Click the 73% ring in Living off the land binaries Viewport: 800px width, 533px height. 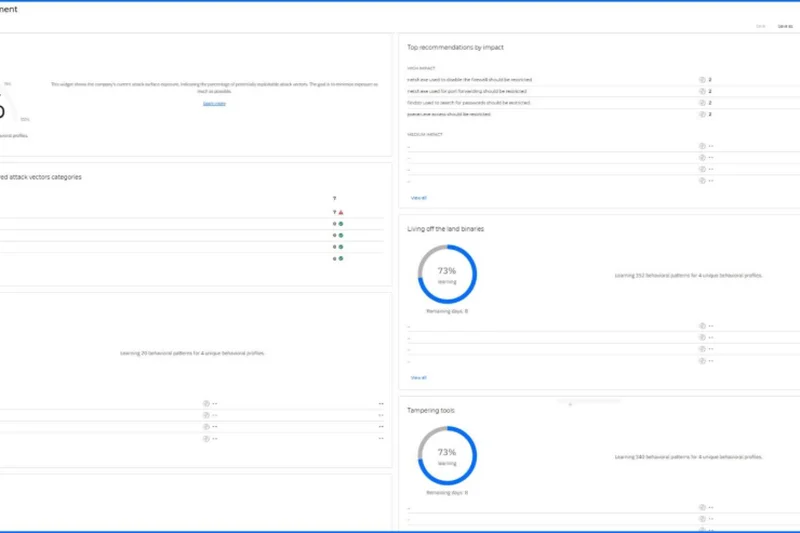tap(447, 275)
